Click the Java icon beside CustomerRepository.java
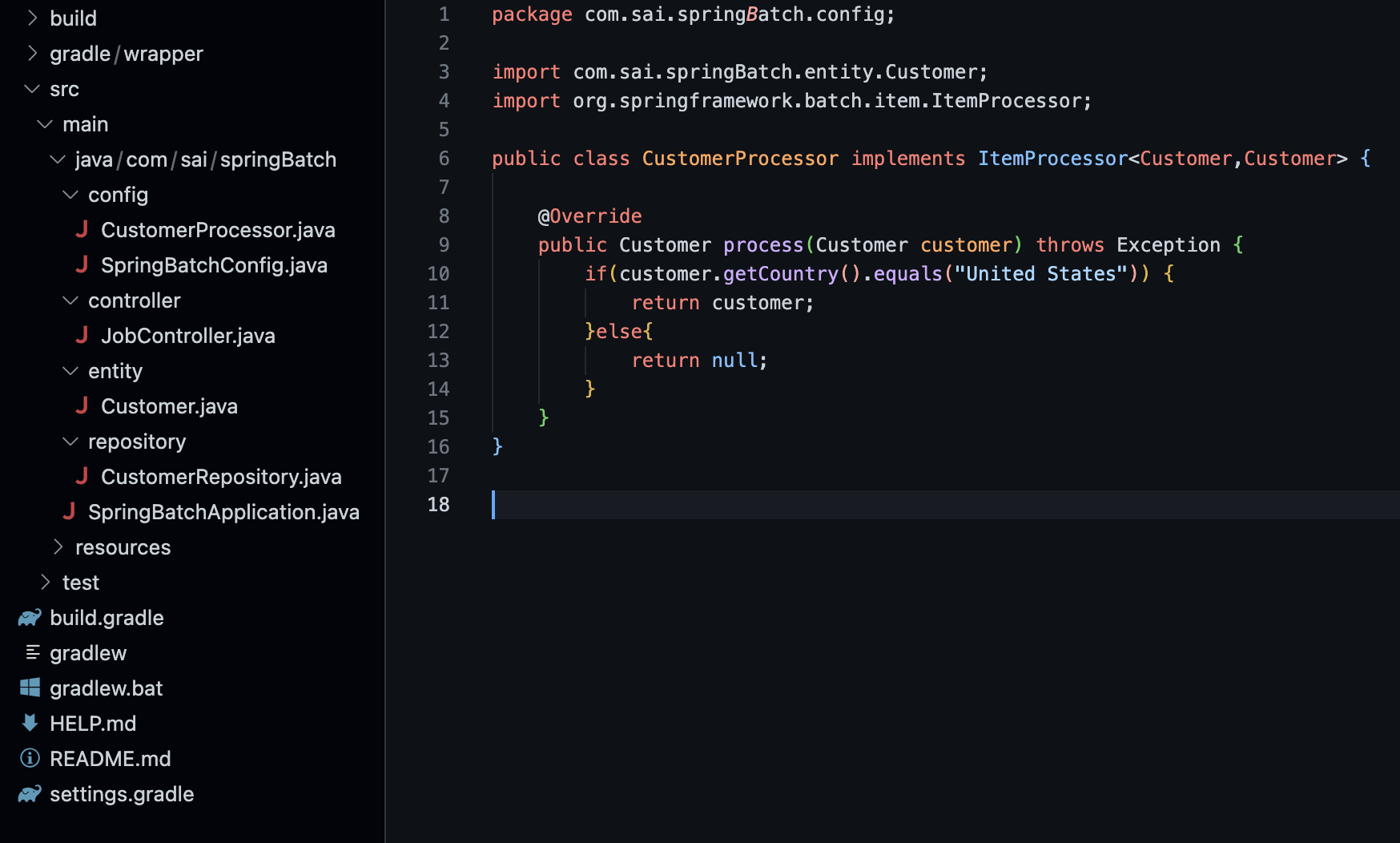The width and height of the screenshot is (1400, 843). (x=82, y=476)
